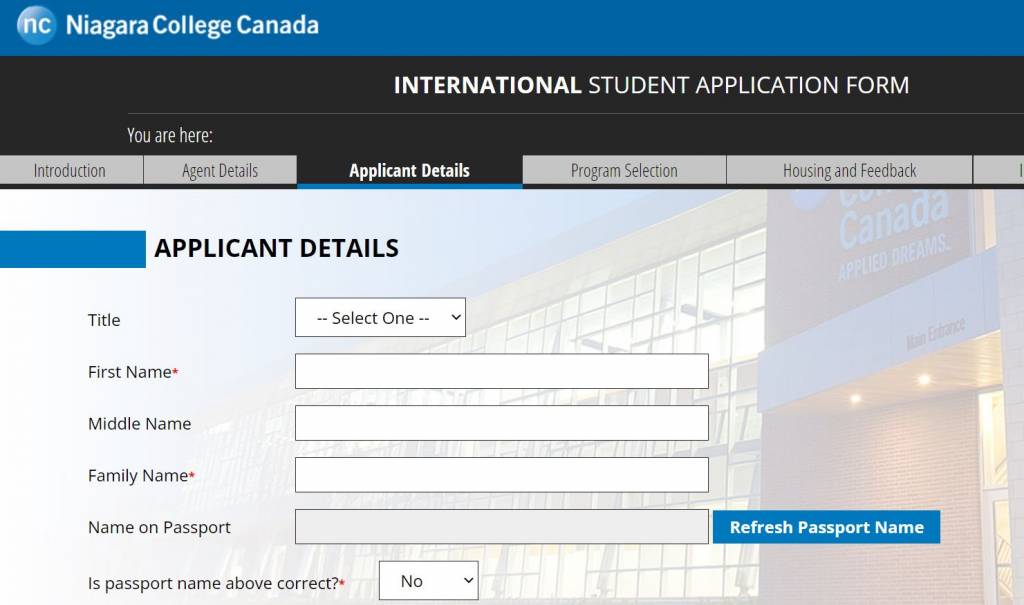Focus the First Name input field
This screenshot has width=1024, height=605.
(501, 371)
